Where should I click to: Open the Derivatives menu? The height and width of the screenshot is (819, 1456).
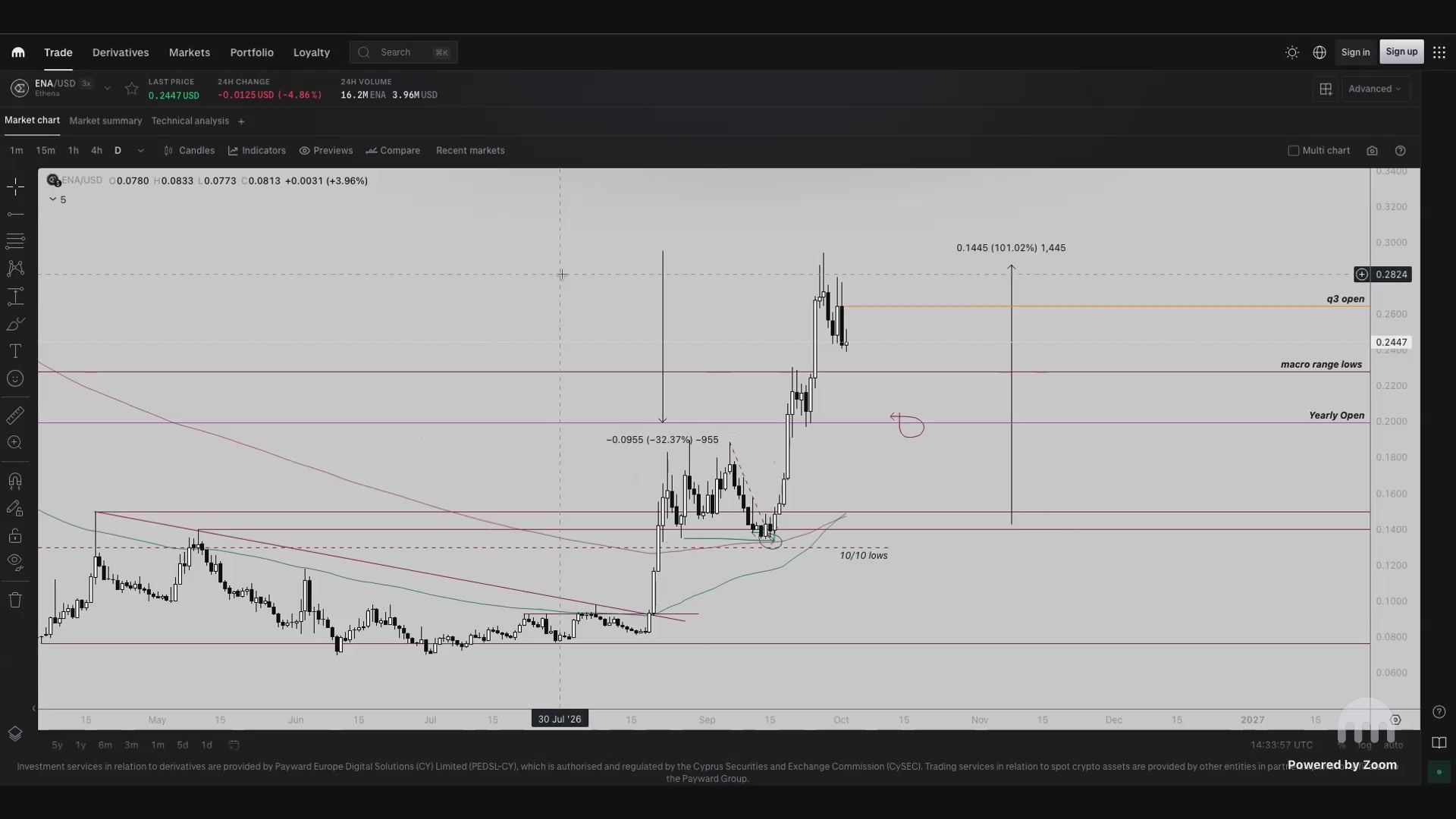[x=121, y=52]
